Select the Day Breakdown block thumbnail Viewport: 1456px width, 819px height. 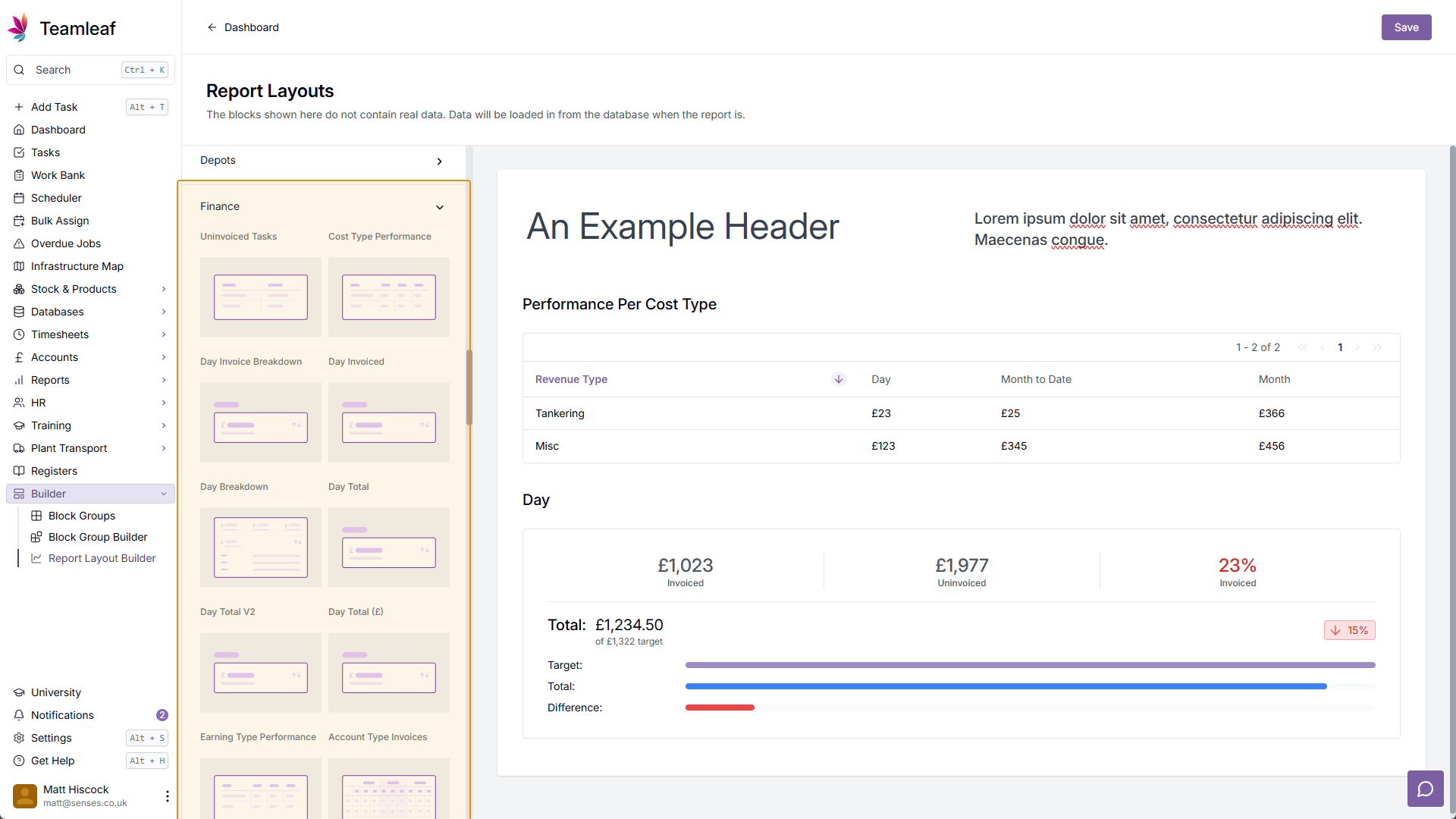pyautogui.click(x=260, y=547)
